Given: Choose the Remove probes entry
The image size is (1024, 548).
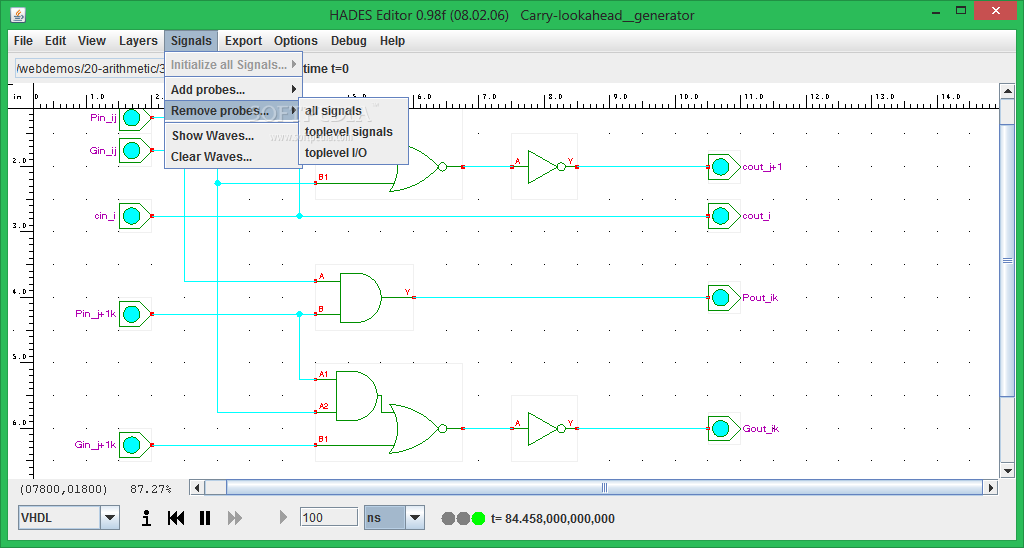Looking at the screenshot, I should pyautogui.click(x=233, y=110).
